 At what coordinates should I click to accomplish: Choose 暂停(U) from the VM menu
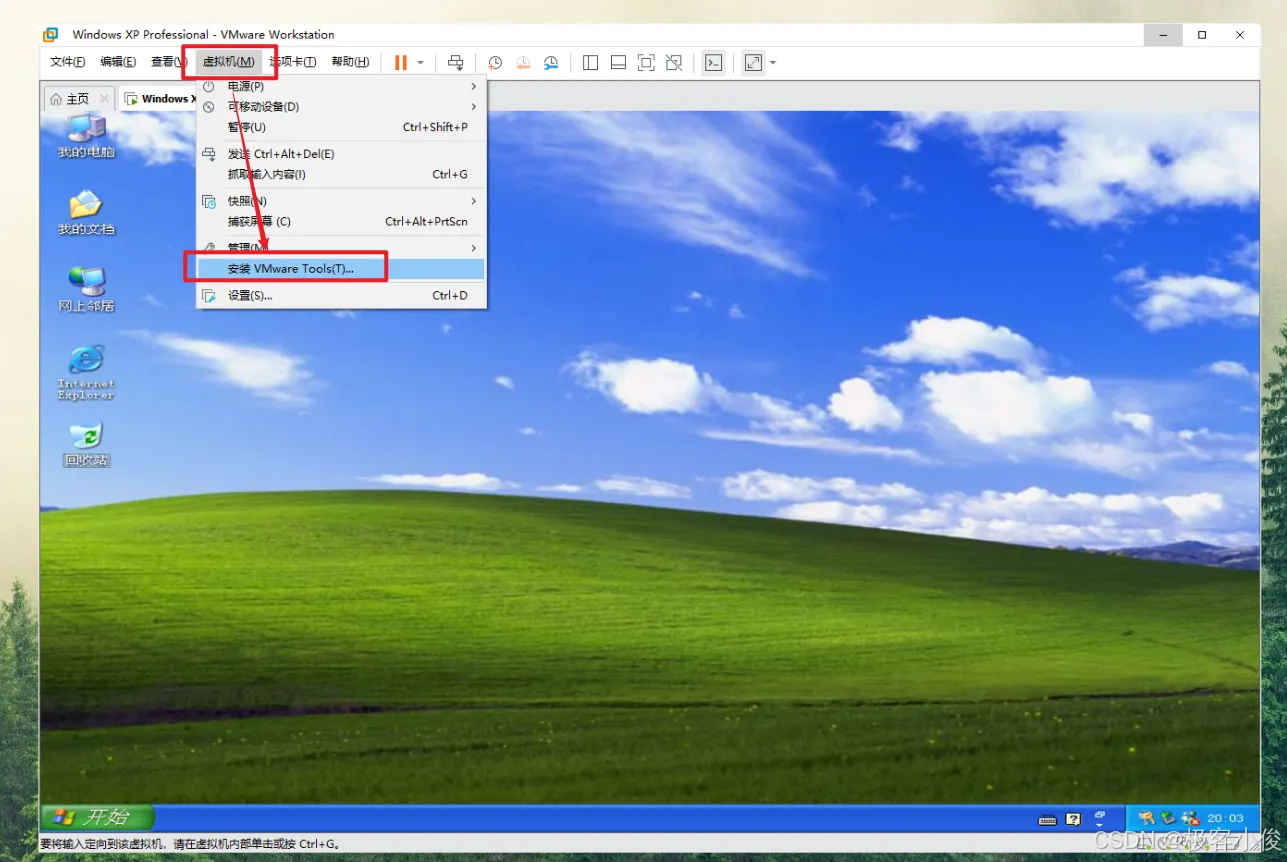coord(341,127)
